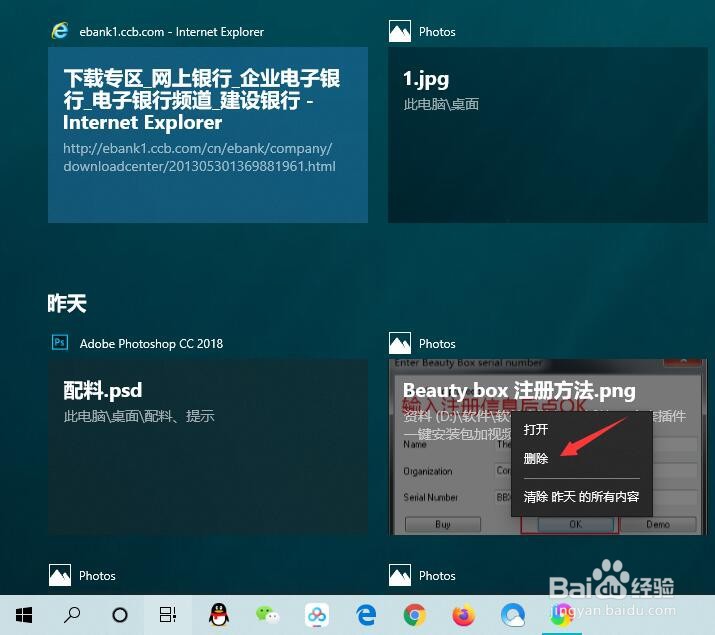Click the colorful round icon on taskbar

point(561,615)
